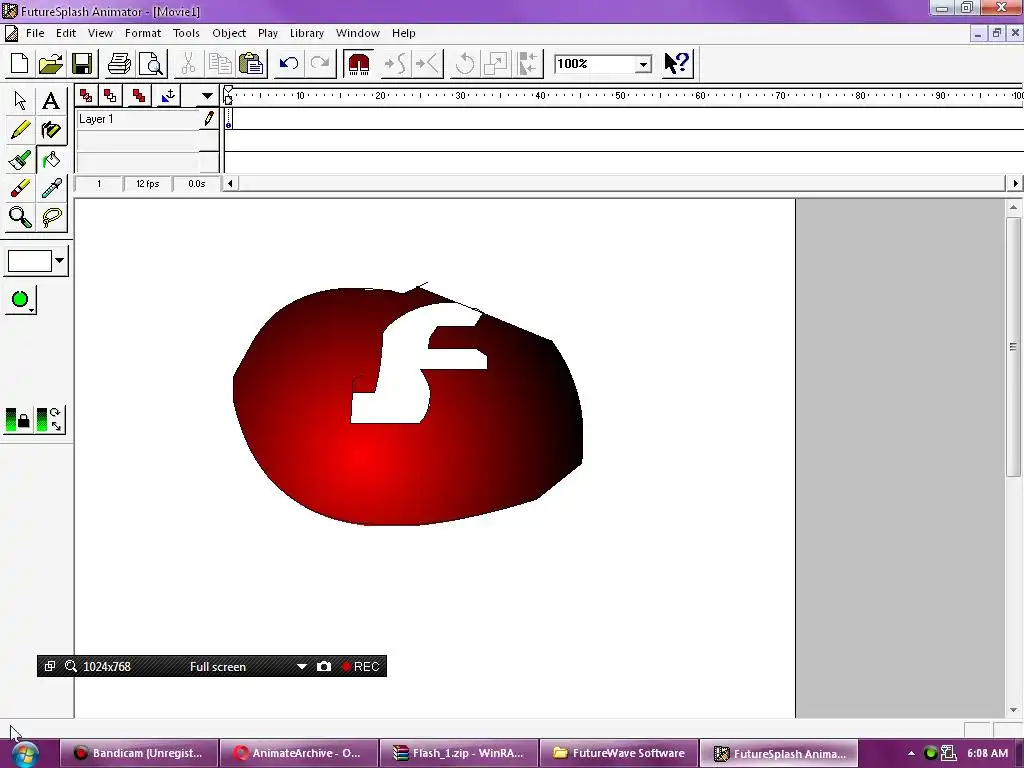Open the Tools menu

(x=186, y=33)
